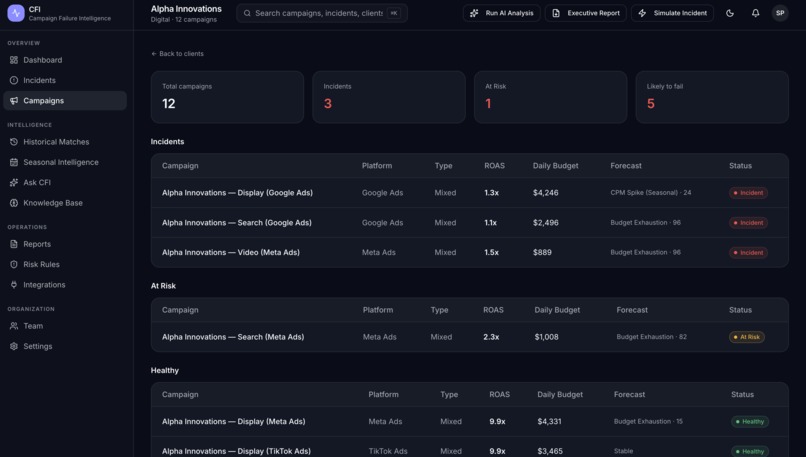This screenshot has height=457, width=806.
Task: Open Settings in the sidebar
Action: pos(65,346)
